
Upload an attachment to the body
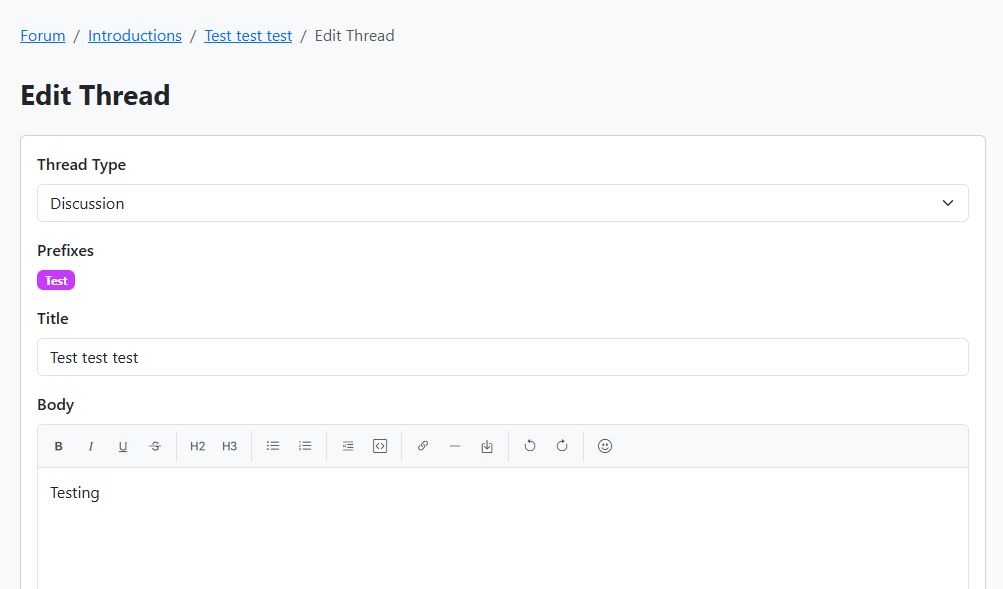pos(487,445)
